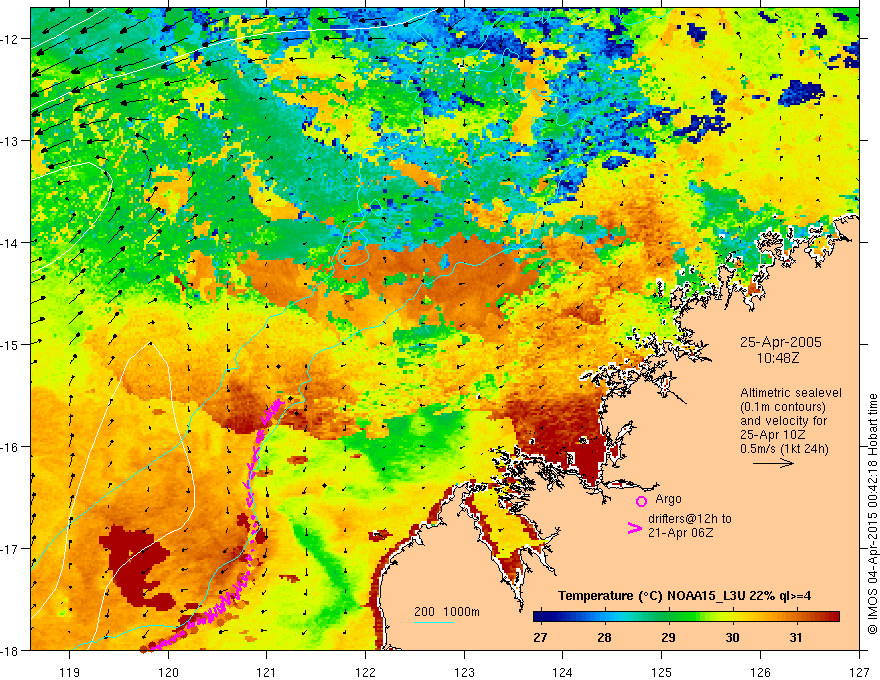880x680 pixels.
Task: Click the 'Altimetric sealevel' legend text
Action: pos(791,393)
